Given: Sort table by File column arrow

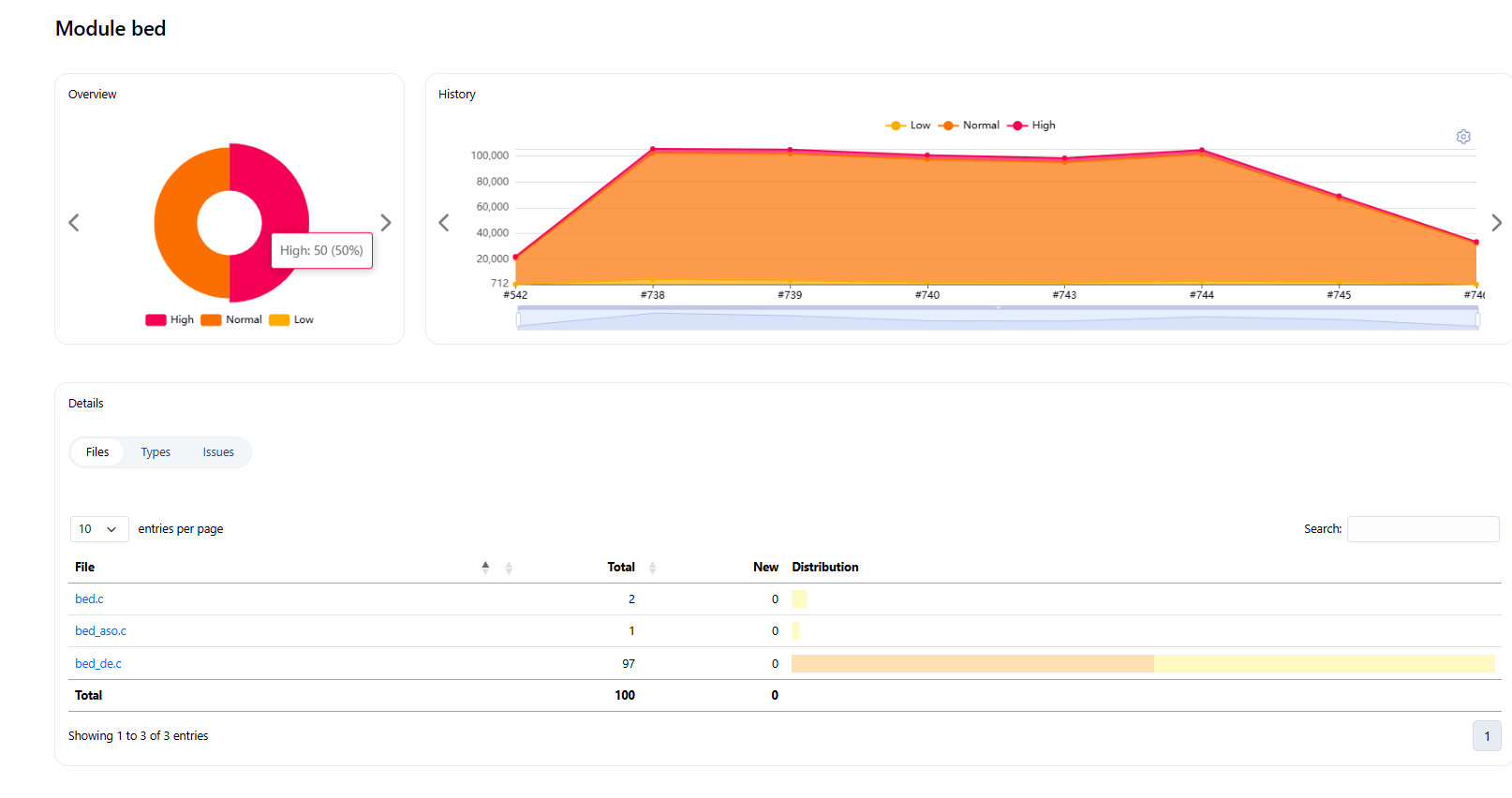Looking at the screenshot, I should pyautogui.click(x=485, y=568).
